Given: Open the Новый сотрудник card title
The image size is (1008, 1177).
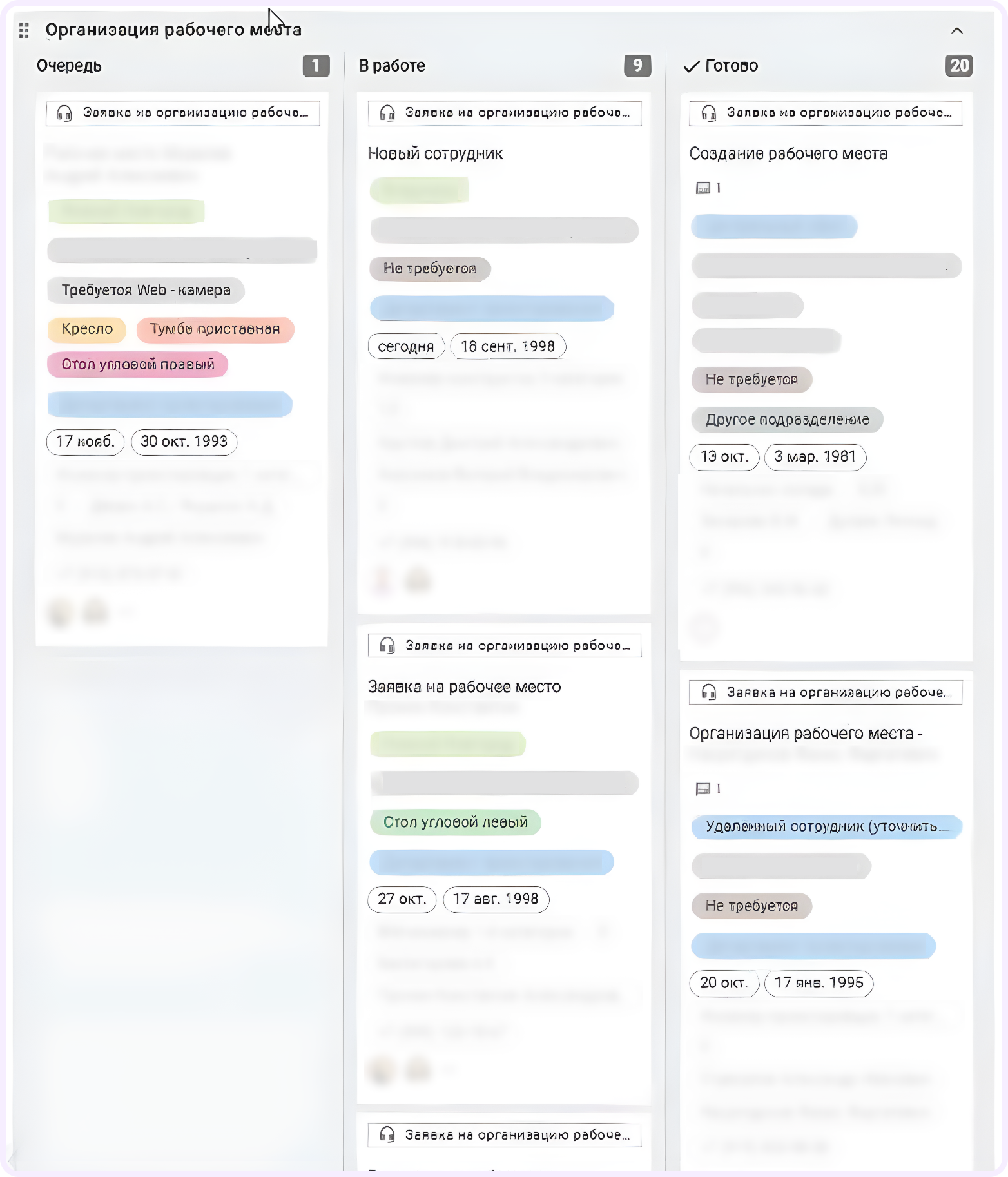Looking at the screenshot, I should pos(435,153).
